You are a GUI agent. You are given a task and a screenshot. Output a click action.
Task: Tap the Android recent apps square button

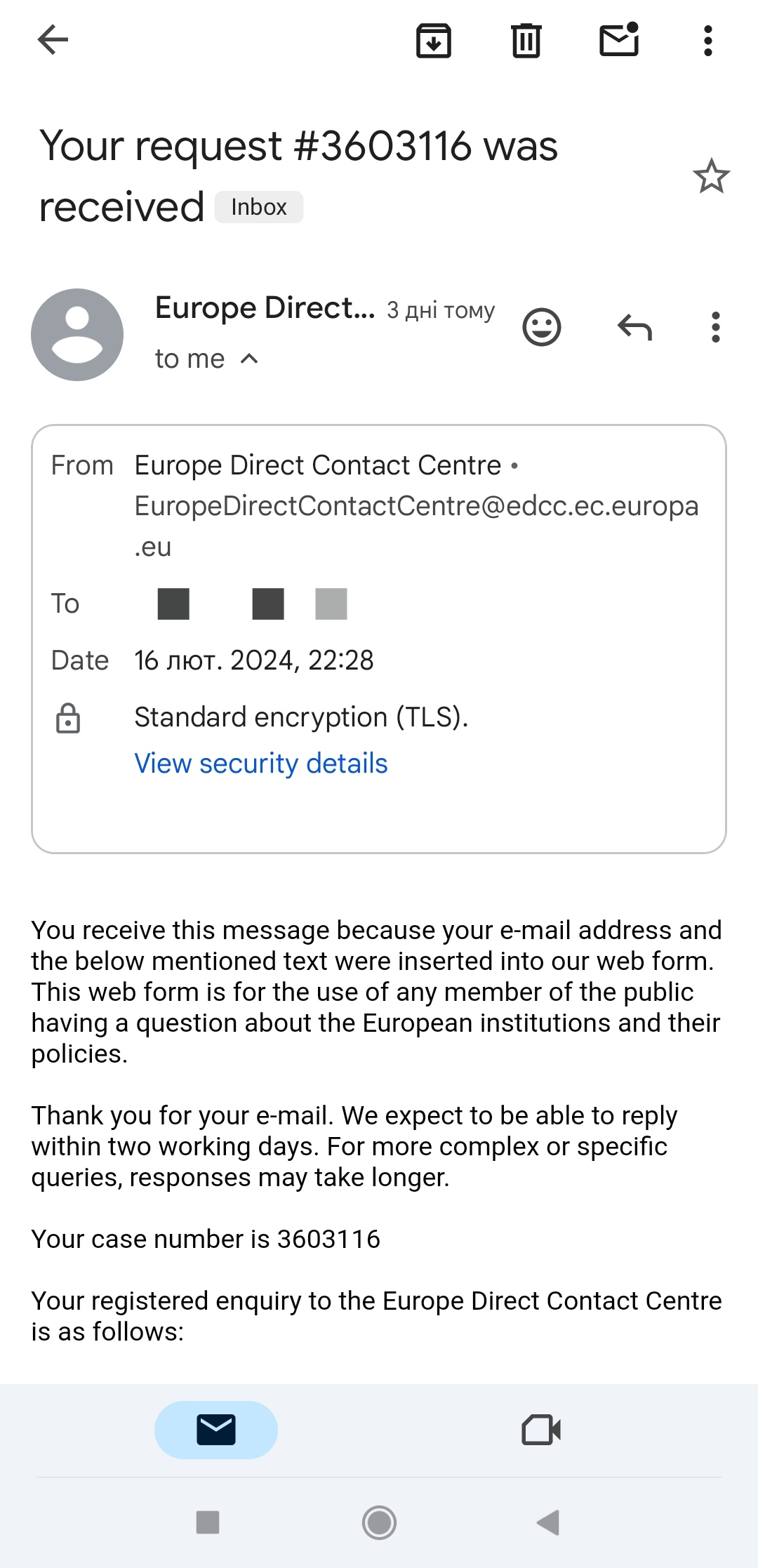208,1522
